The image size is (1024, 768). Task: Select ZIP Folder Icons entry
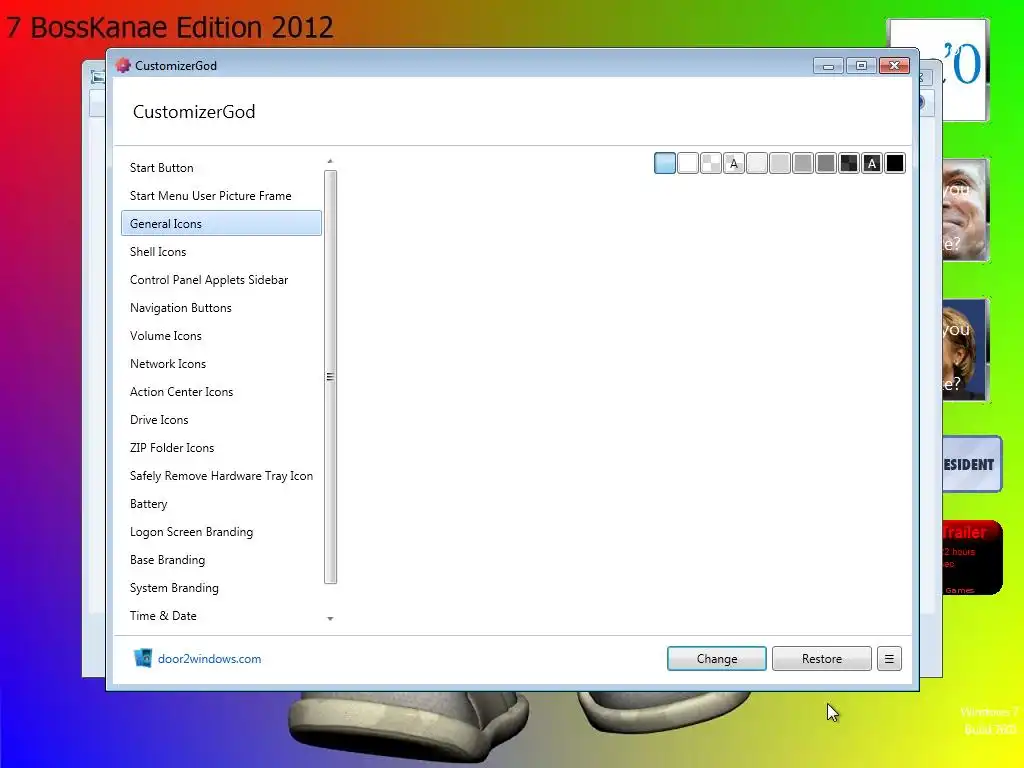[x=221, y=448]
